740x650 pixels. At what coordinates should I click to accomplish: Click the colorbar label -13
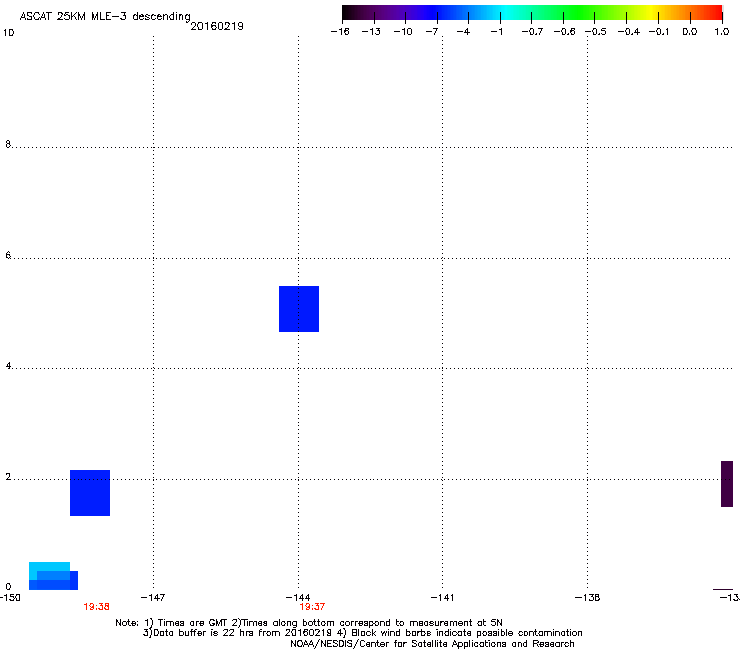point(371,32)
